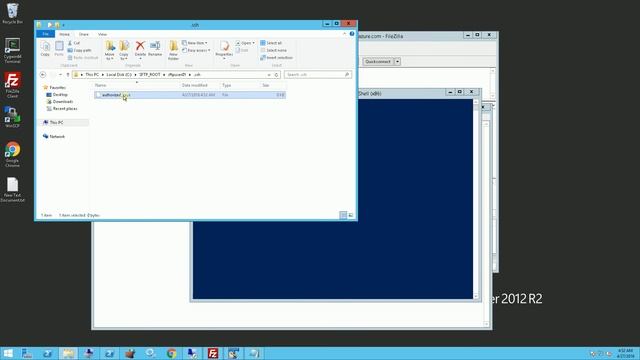
Task: Click the Back navigation arrow
Action: click(x=43, y=75)
